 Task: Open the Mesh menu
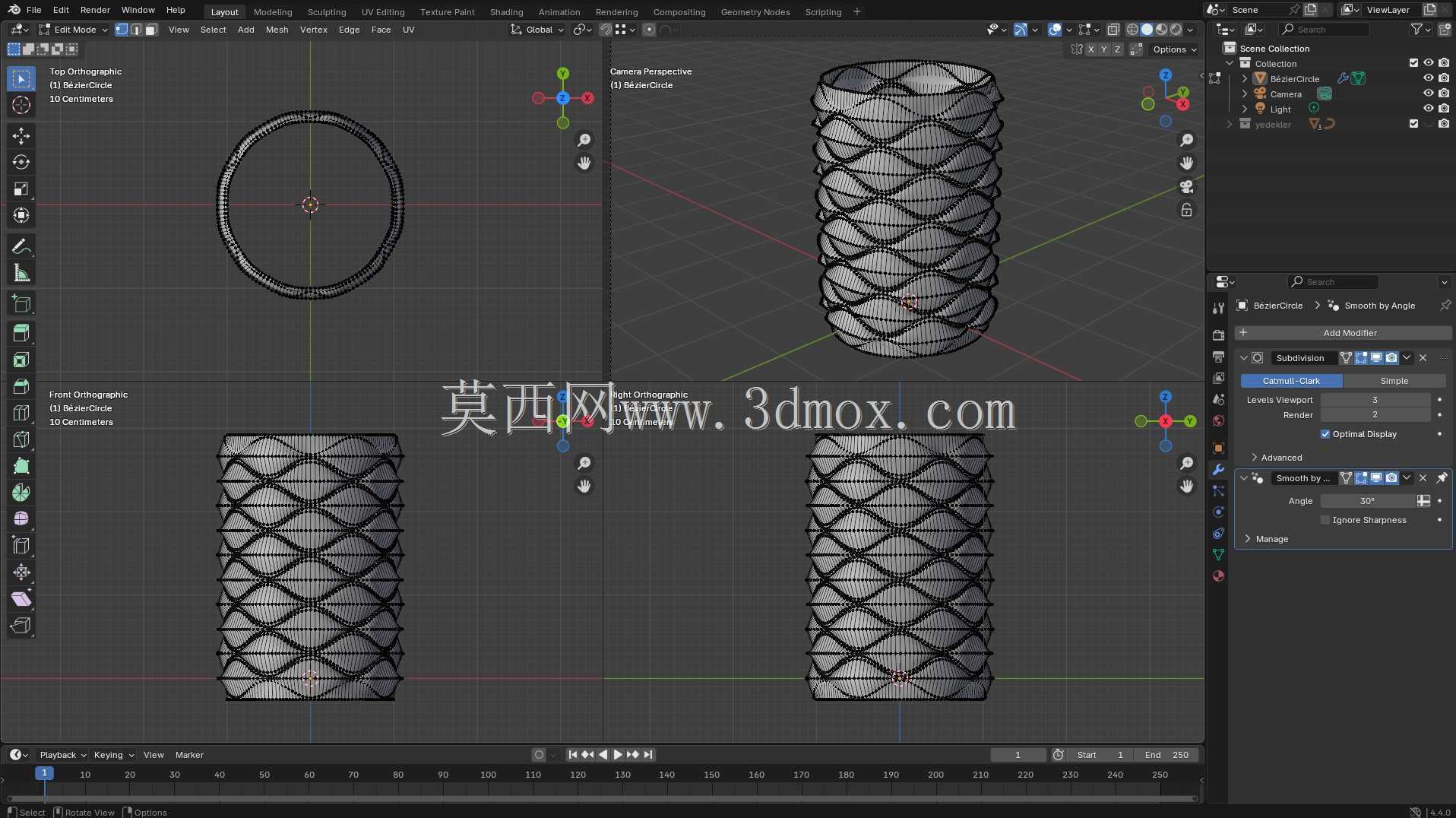(277, 30)
